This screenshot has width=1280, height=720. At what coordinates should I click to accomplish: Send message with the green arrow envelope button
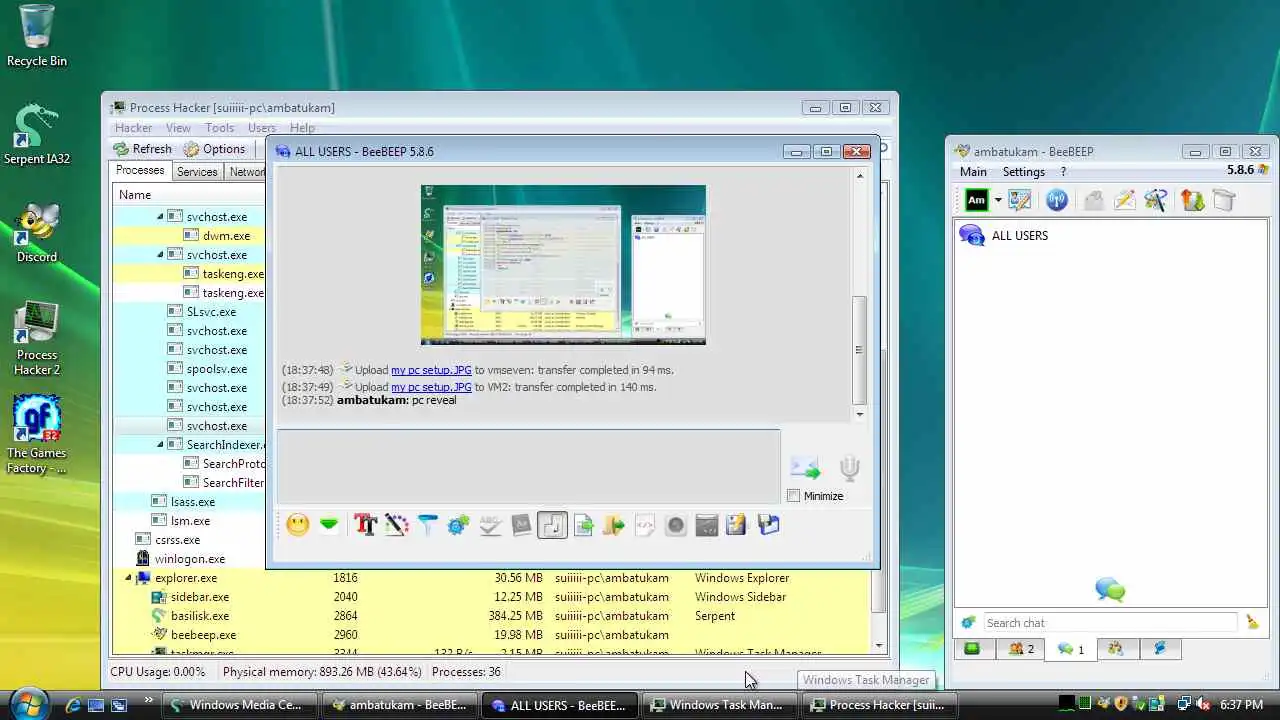click(805, 467)
